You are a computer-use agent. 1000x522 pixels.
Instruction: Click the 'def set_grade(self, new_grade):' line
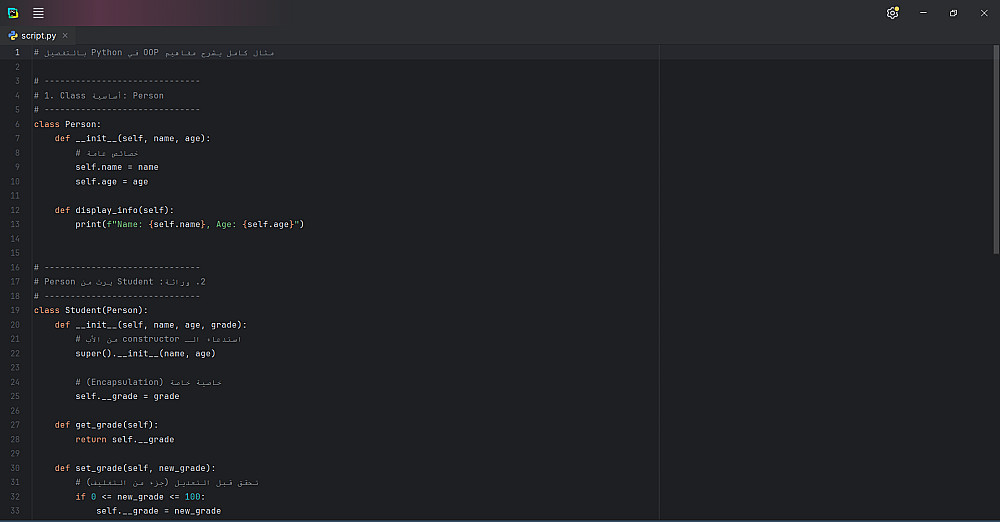tap(135, 468)
